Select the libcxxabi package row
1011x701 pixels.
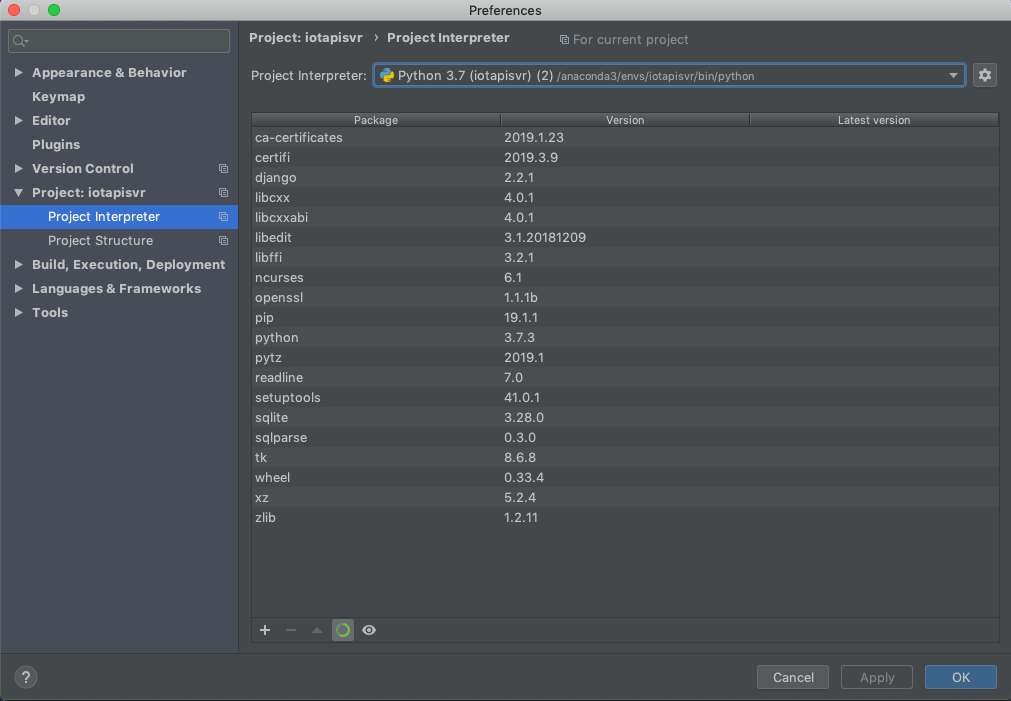click(x=625, y=217)
